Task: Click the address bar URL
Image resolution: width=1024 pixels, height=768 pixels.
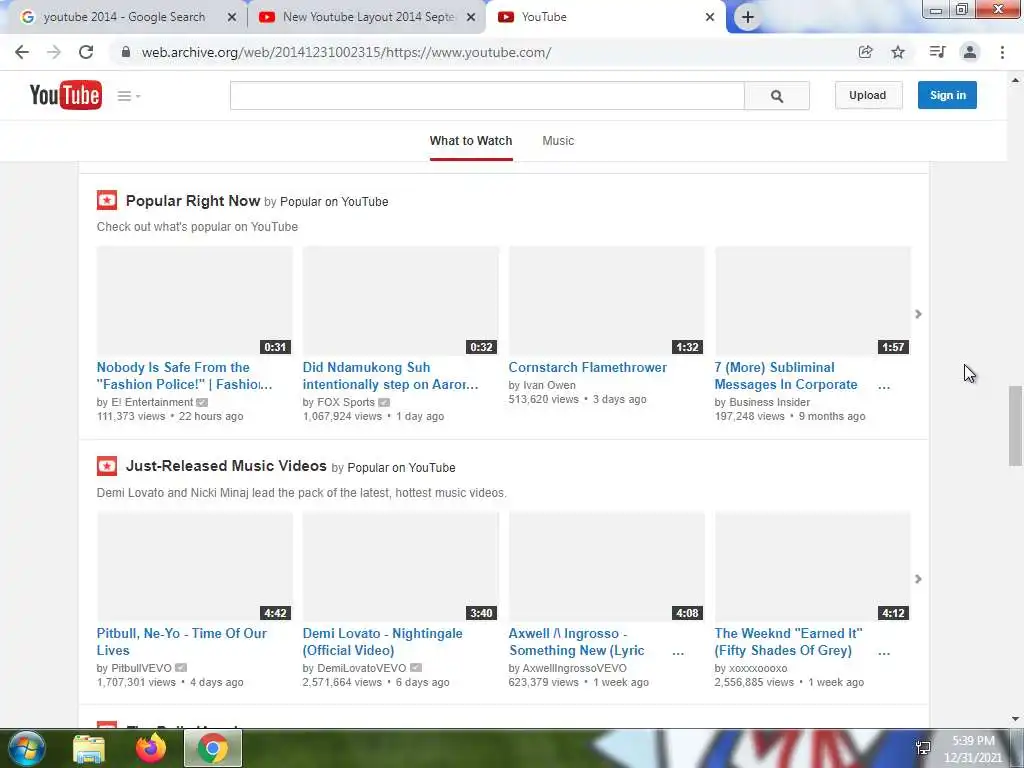Action: (346, 52)
